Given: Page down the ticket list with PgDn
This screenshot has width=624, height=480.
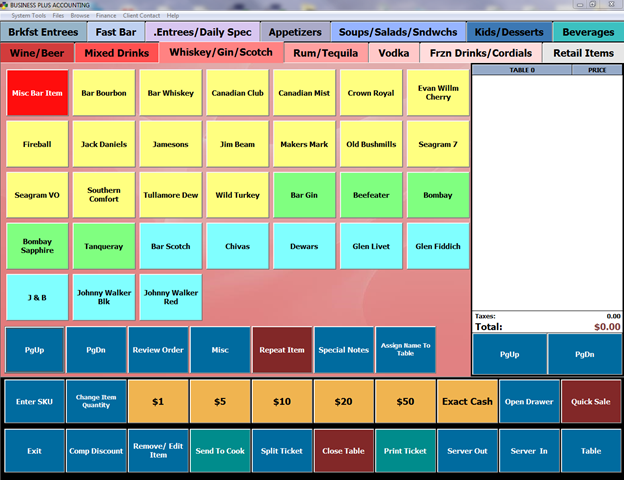Looking at the screenshot, I should 584,354.
